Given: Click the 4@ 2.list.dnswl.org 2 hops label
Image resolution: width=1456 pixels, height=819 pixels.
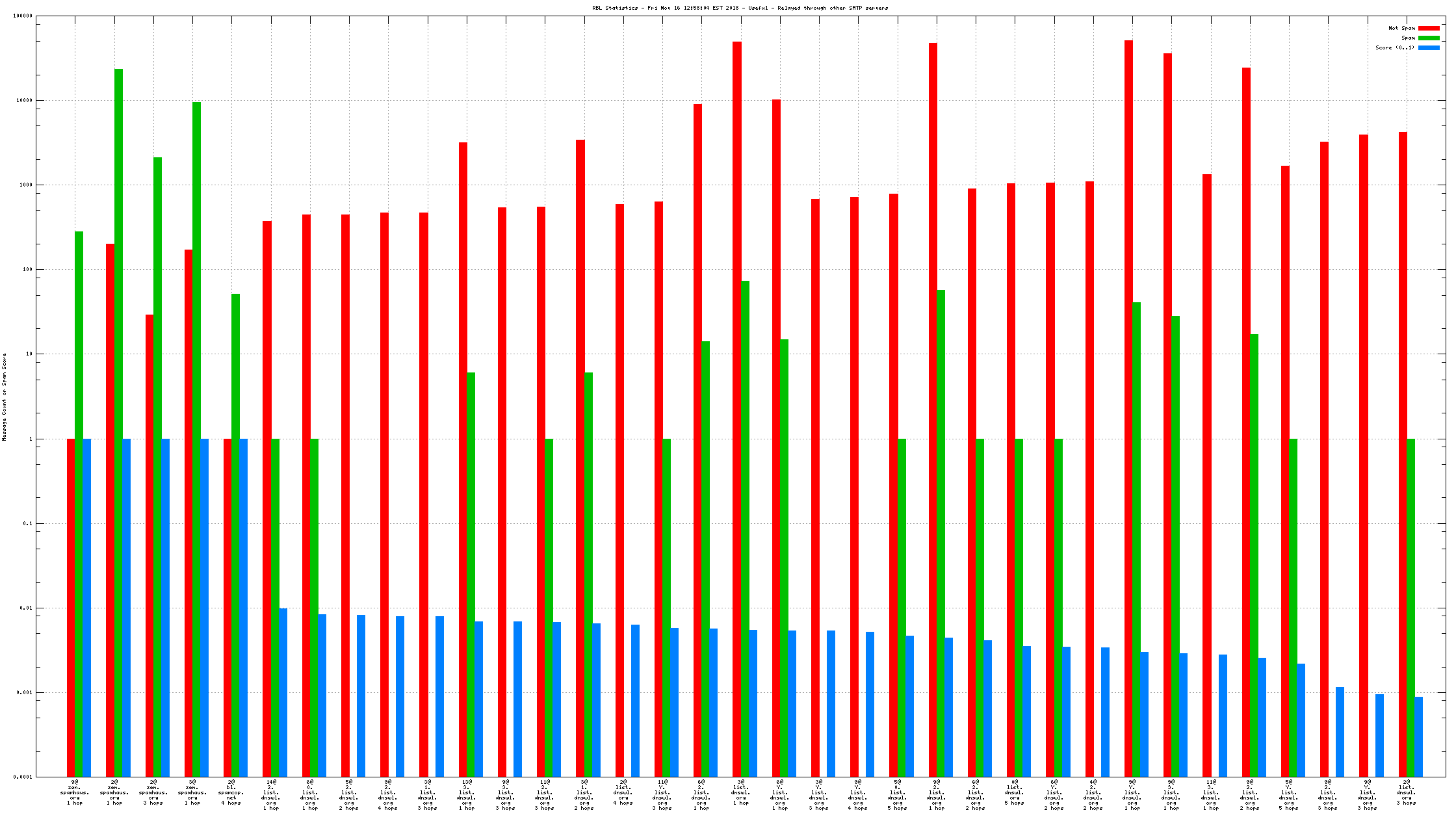Looking at the screenshot, I should click(x=1093, y=795).
